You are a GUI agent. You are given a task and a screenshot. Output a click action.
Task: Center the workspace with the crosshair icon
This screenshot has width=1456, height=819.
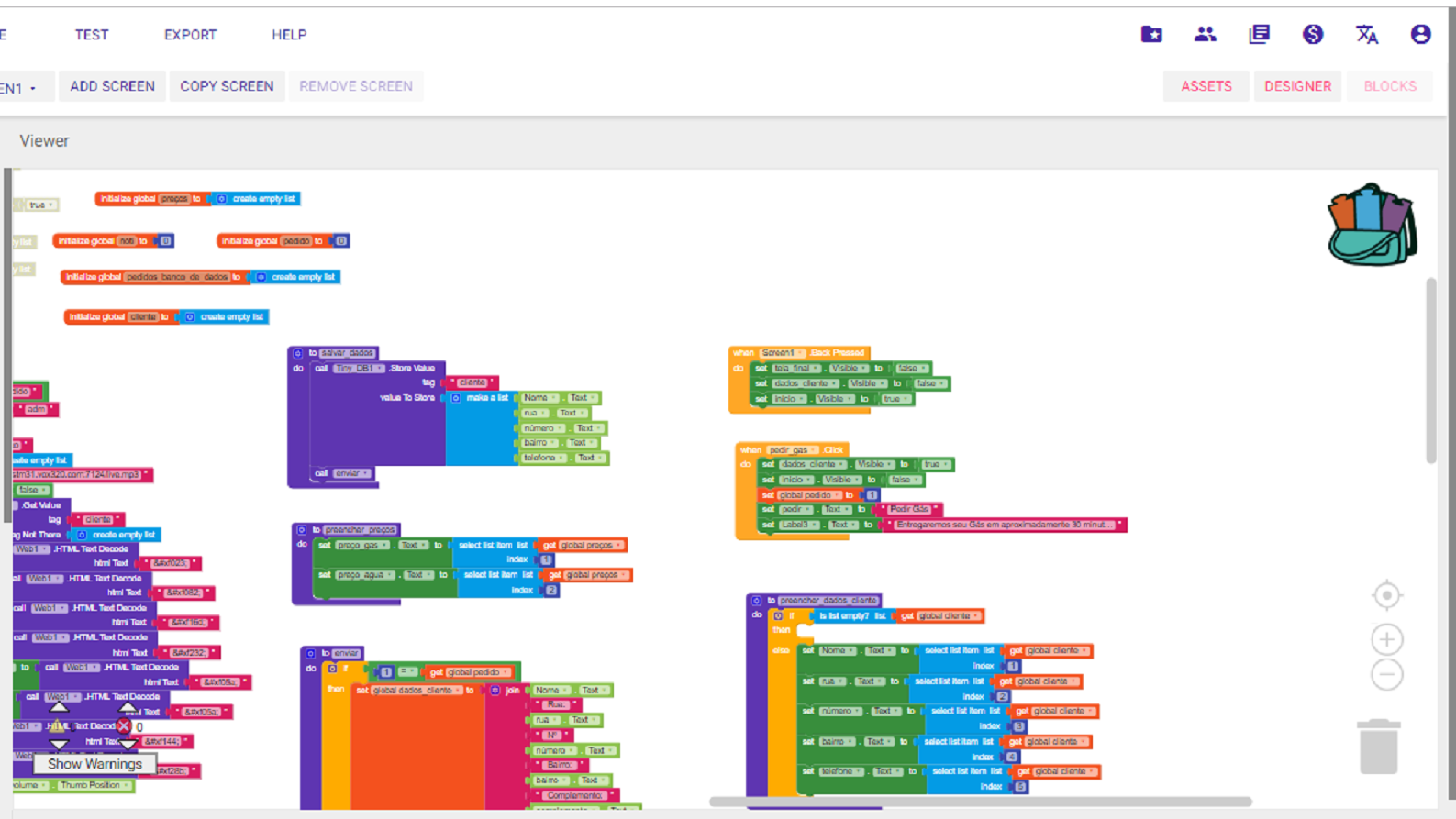tap(1386, 596)
